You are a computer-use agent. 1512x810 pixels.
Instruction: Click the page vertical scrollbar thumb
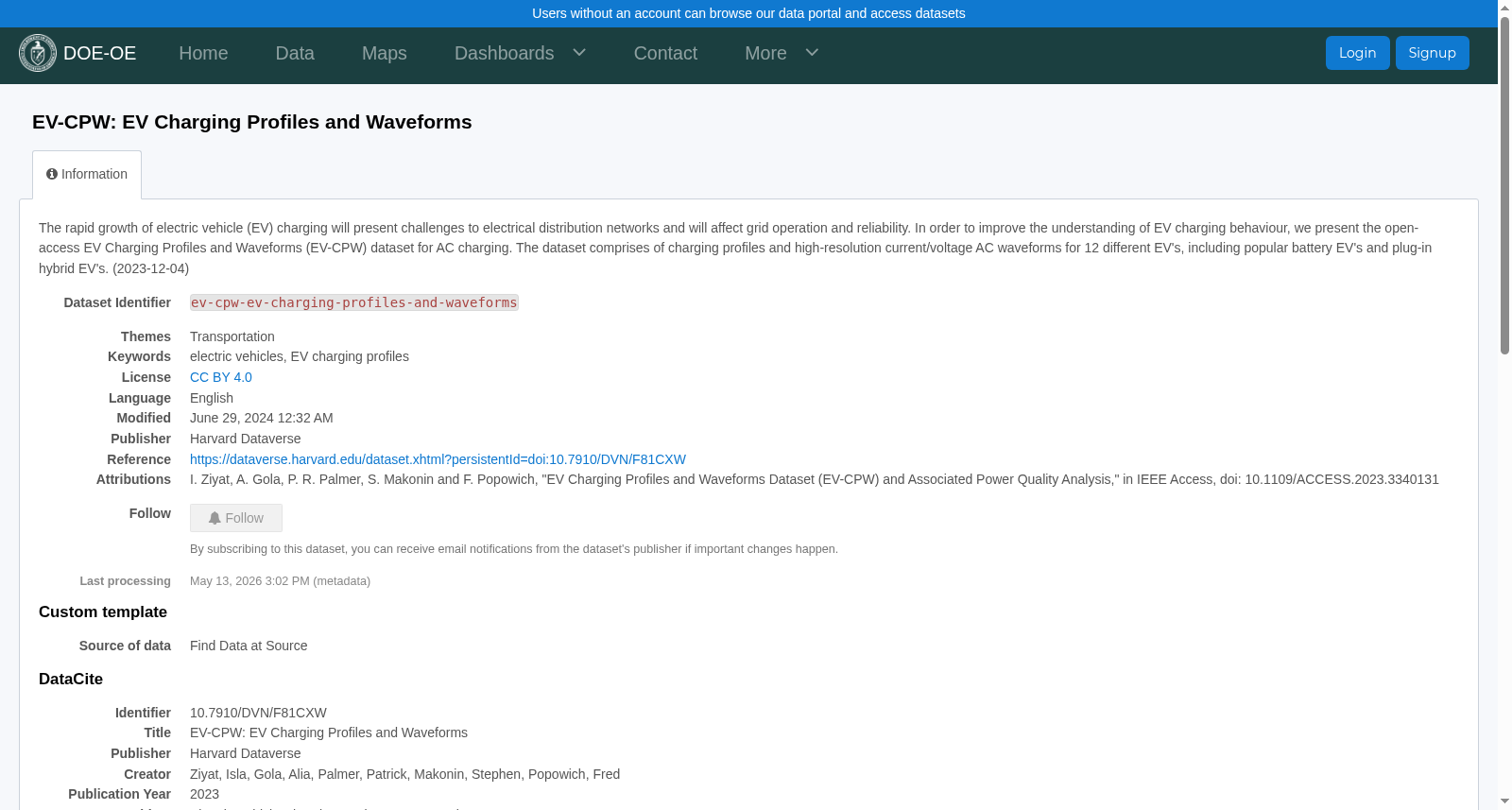coord(1504,185)
